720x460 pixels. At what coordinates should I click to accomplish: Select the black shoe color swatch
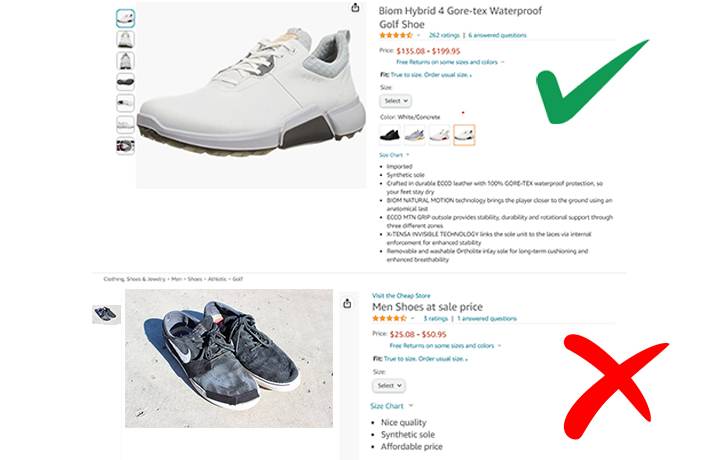click(x=390, y=135)
